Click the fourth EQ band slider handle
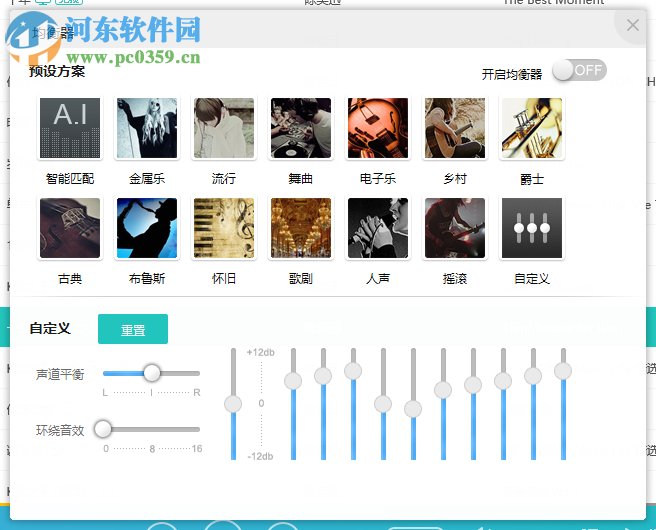This screenshot has width=656, height=530. point(383,404)
